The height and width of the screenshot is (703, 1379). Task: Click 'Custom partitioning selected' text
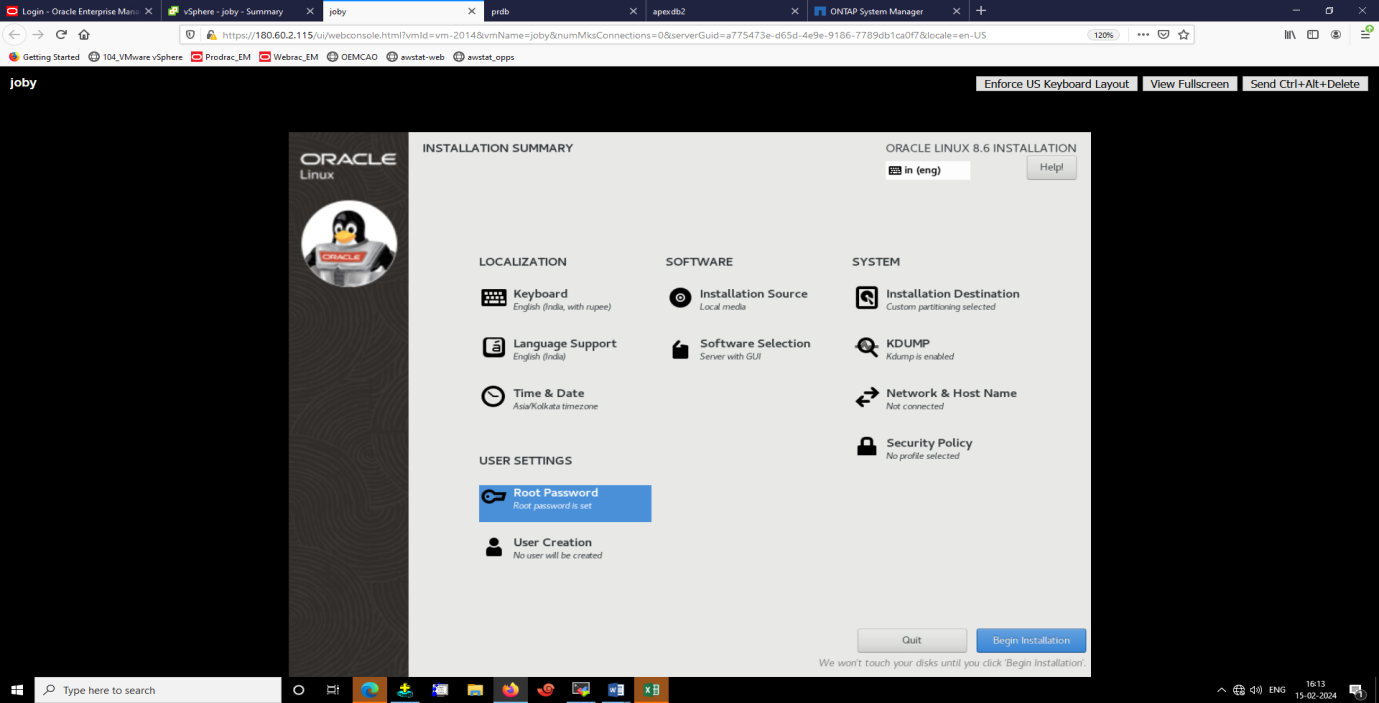coord(941,307)
